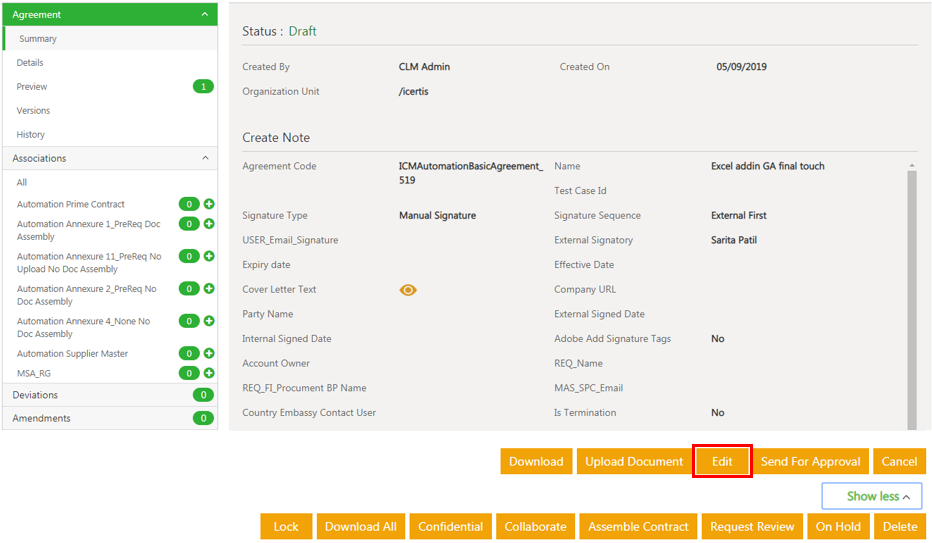
Task: Open the History menu item
Action: click(x=31, y=135)
